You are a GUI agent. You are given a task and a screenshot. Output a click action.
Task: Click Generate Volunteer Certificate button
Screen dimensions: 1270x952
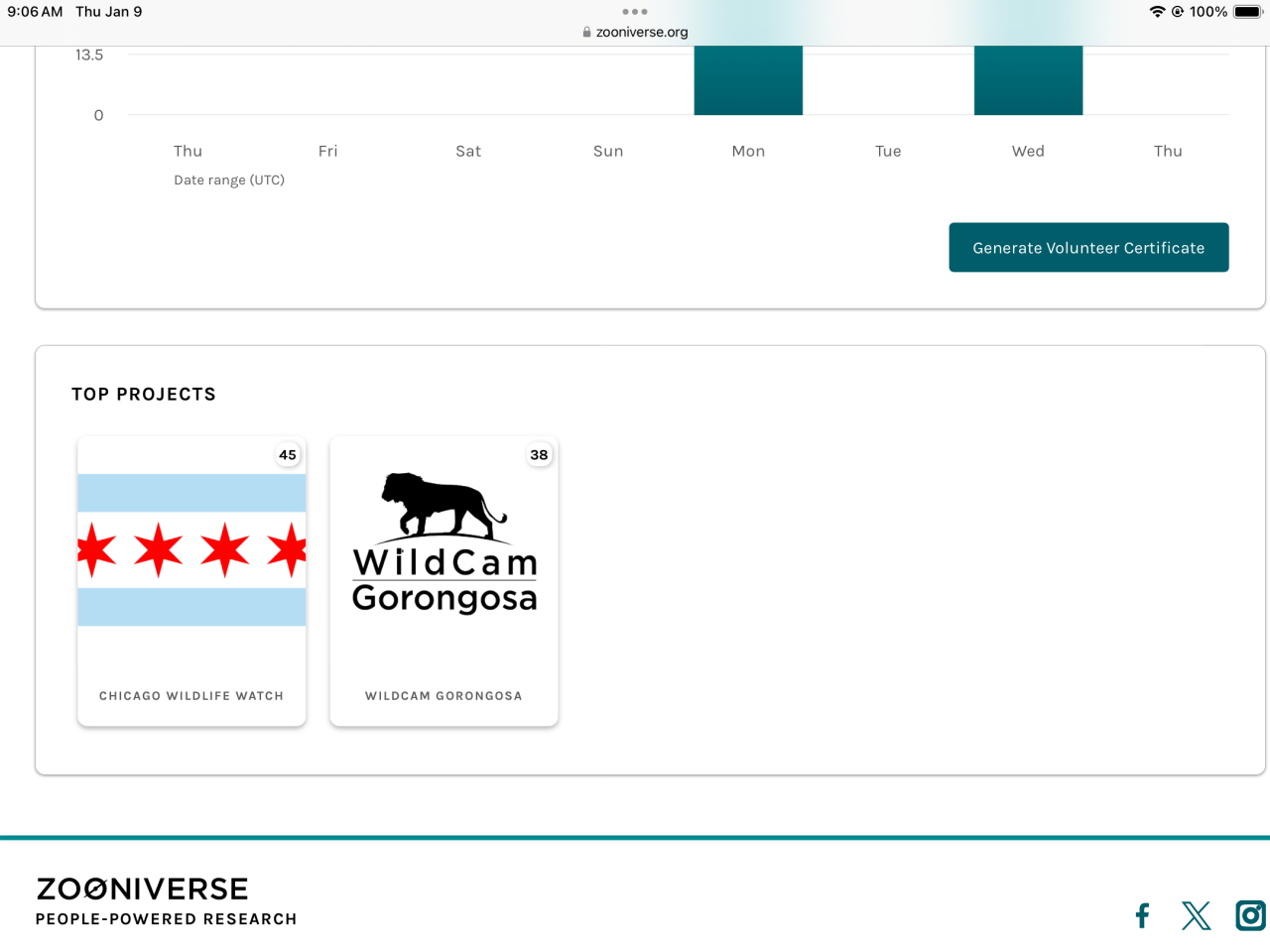[x=1088, y=248]
